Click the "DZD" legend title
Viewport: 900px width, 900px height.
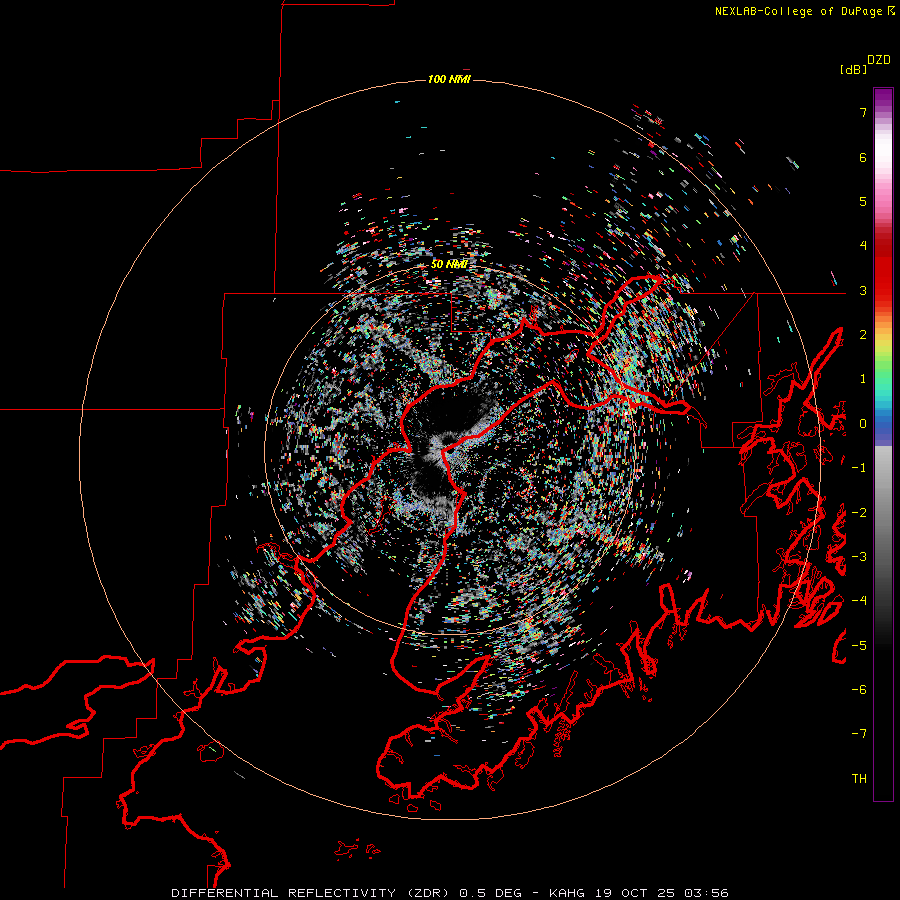pos(879,60)
